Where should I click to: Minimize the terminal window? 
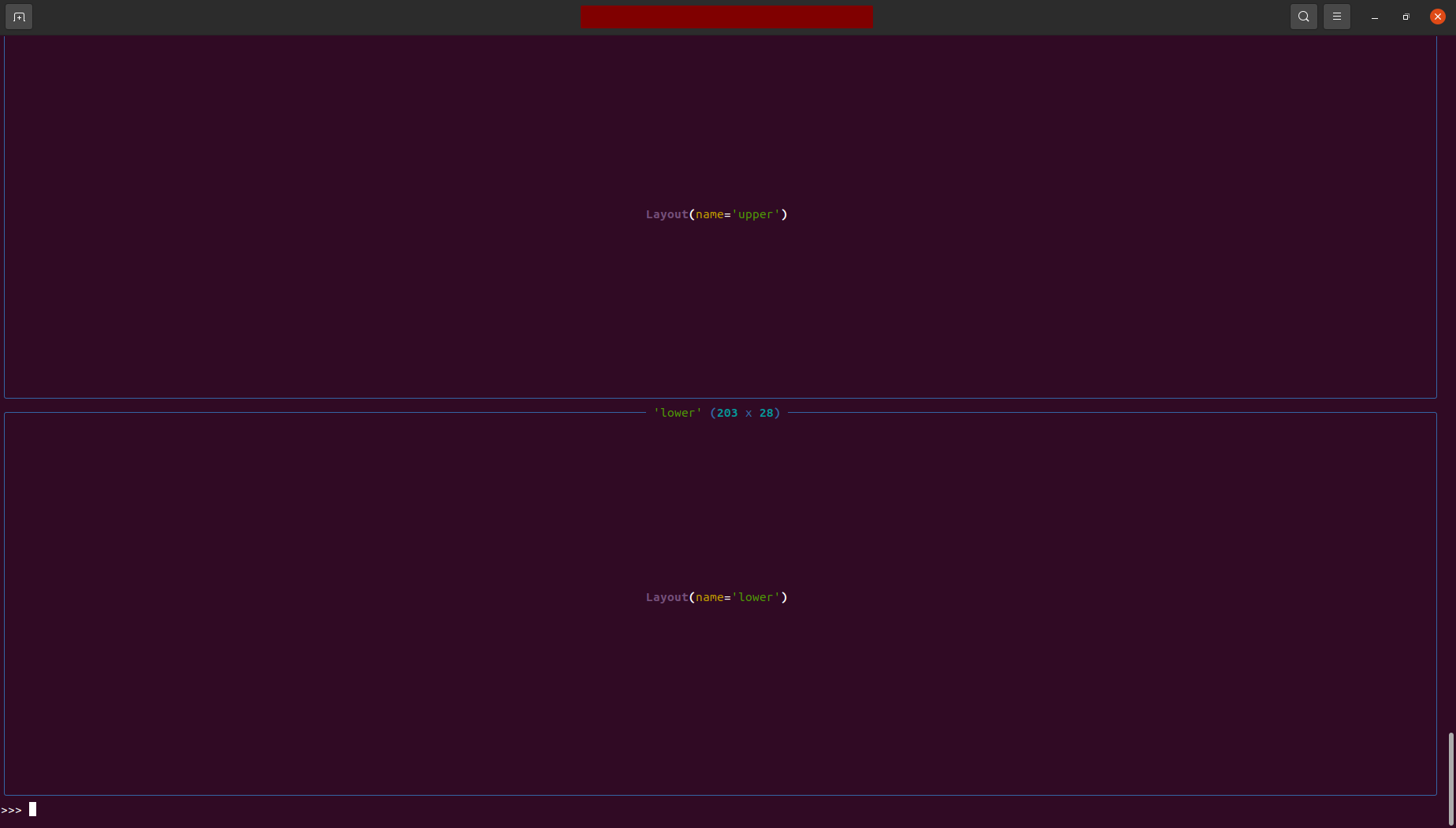coord(1375,17)
